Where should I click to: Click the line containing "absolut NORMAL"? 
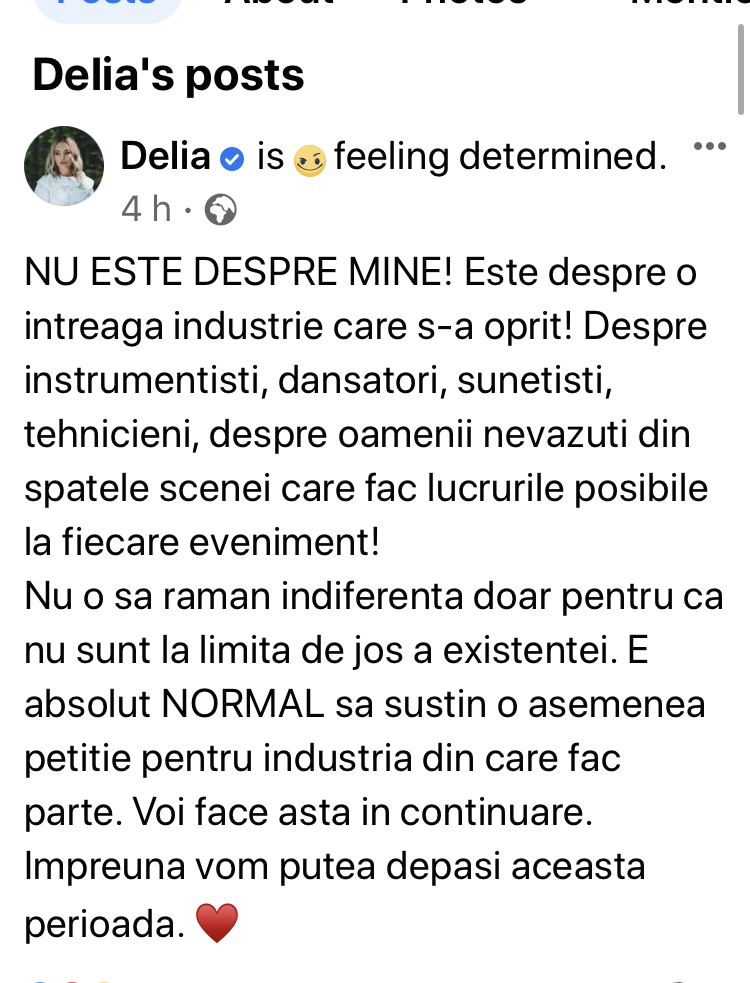365,704
